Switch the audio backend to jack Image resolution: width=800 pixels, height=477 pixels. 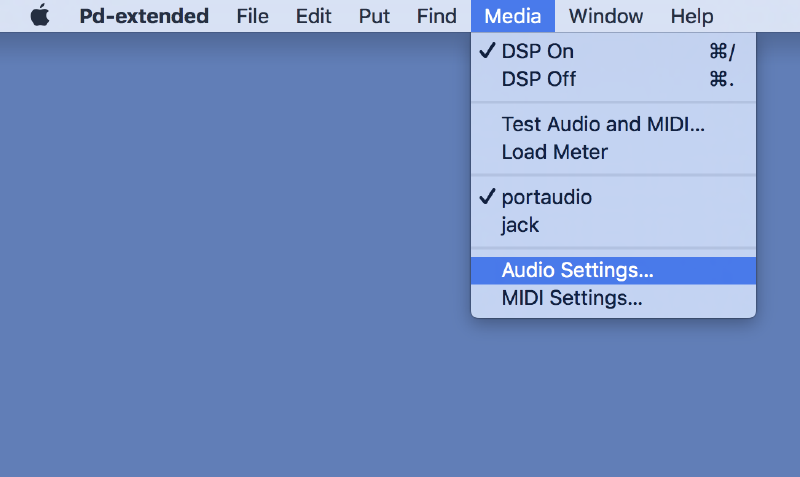click(x=520, y=225)
